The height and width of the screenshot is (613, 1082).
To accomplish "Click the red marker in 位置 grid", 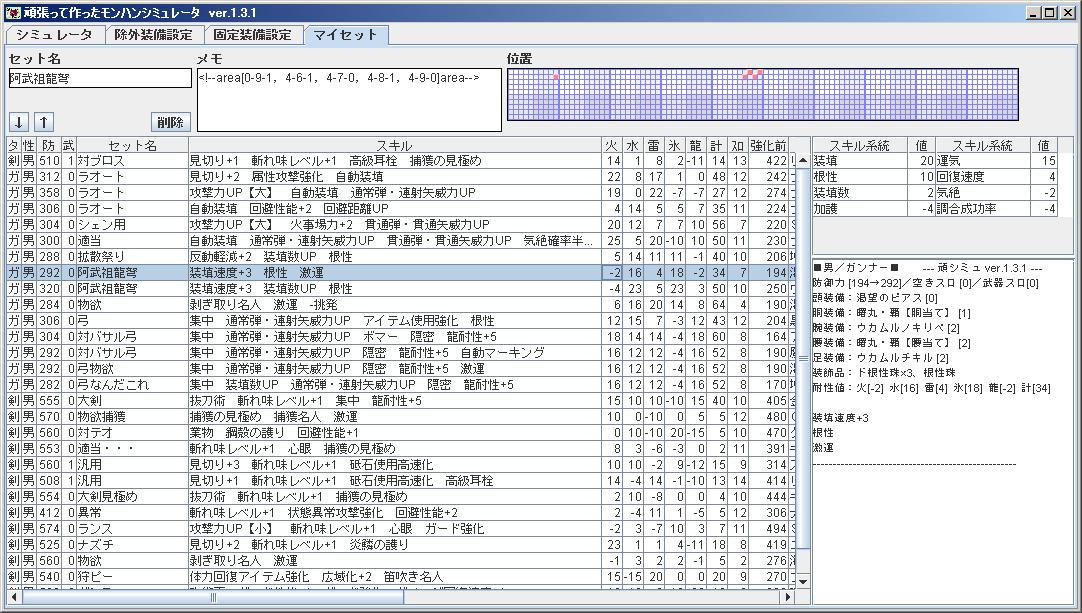I will (x=556, y=77).
